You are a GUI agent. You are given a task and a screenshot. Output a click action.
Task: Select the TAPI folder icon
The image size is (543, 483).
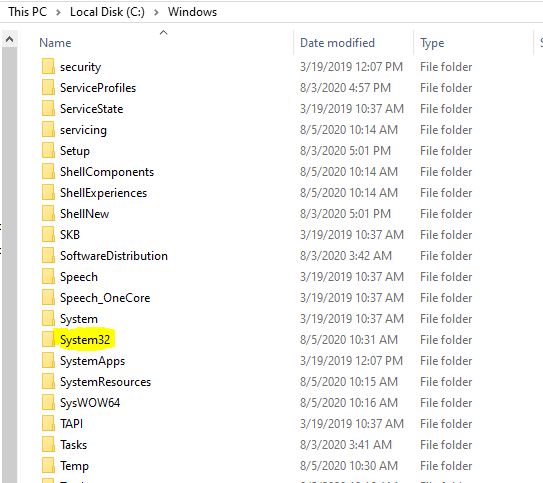48,424
